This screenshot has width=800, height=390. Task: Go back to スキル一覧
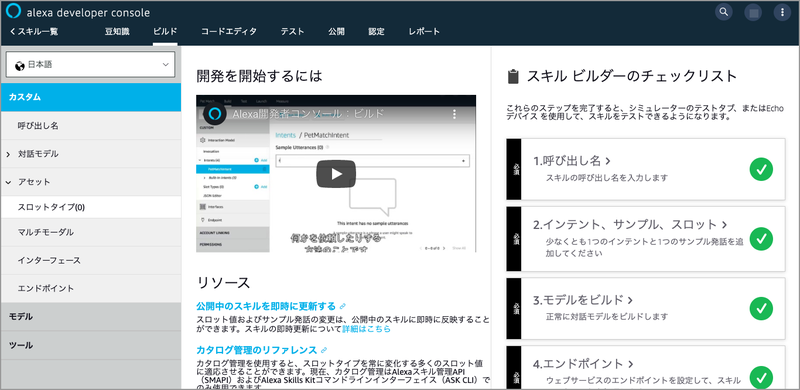(x=34, y=32)
